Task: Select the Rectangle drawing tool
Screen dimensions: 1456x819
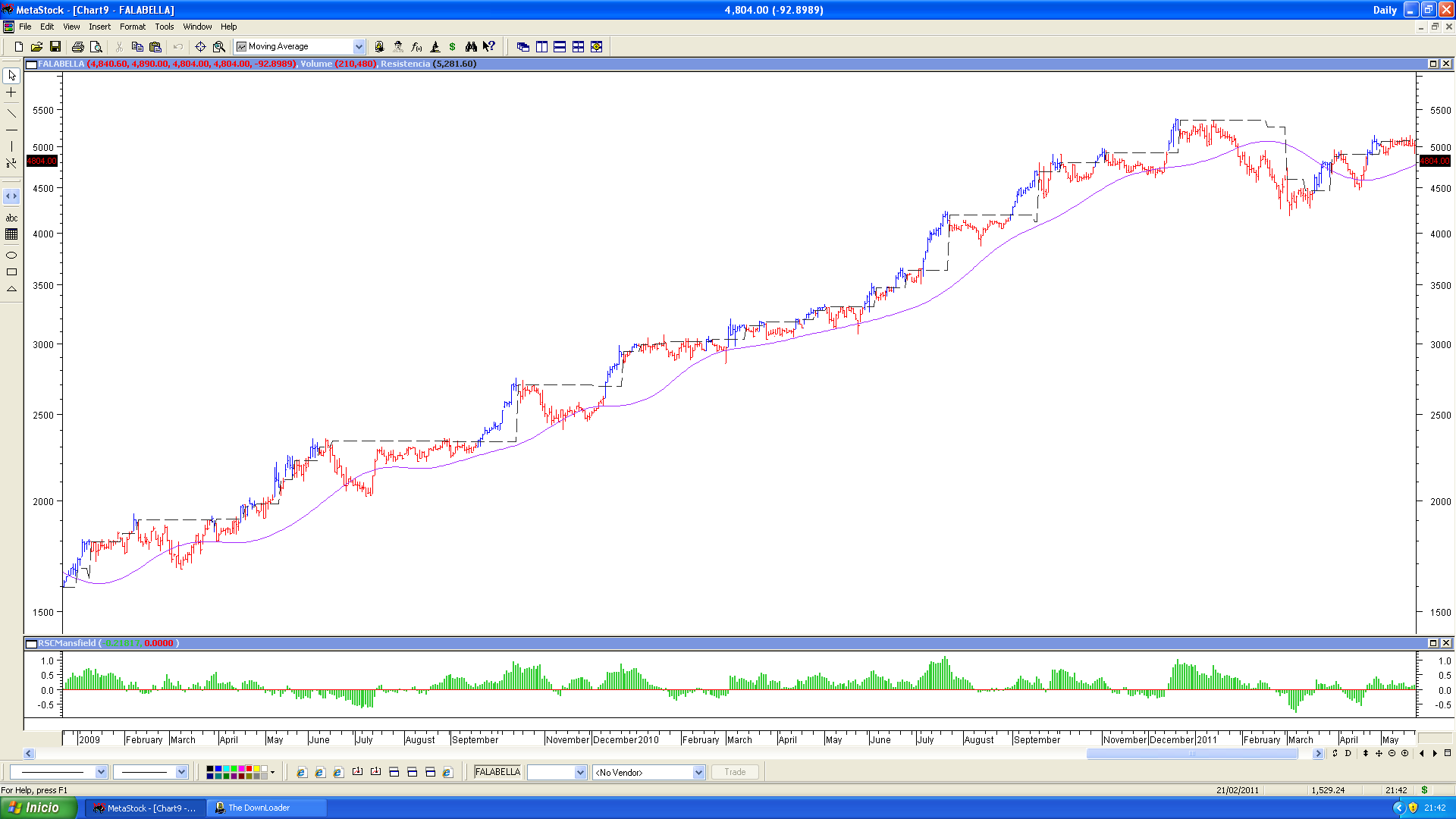Action: coord(11,272)
